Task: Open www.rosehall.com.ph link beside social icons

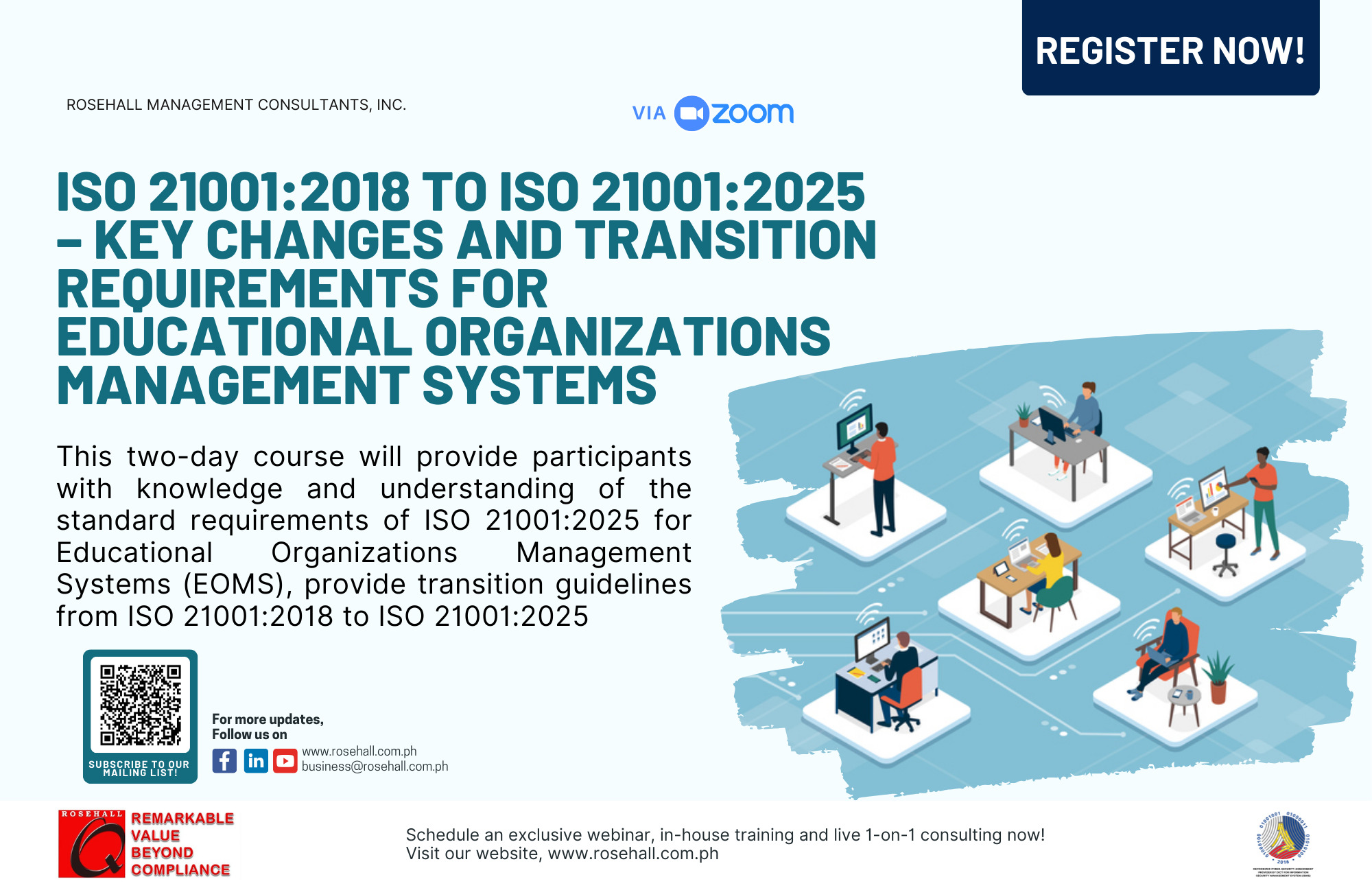Action: click(359, 751)
